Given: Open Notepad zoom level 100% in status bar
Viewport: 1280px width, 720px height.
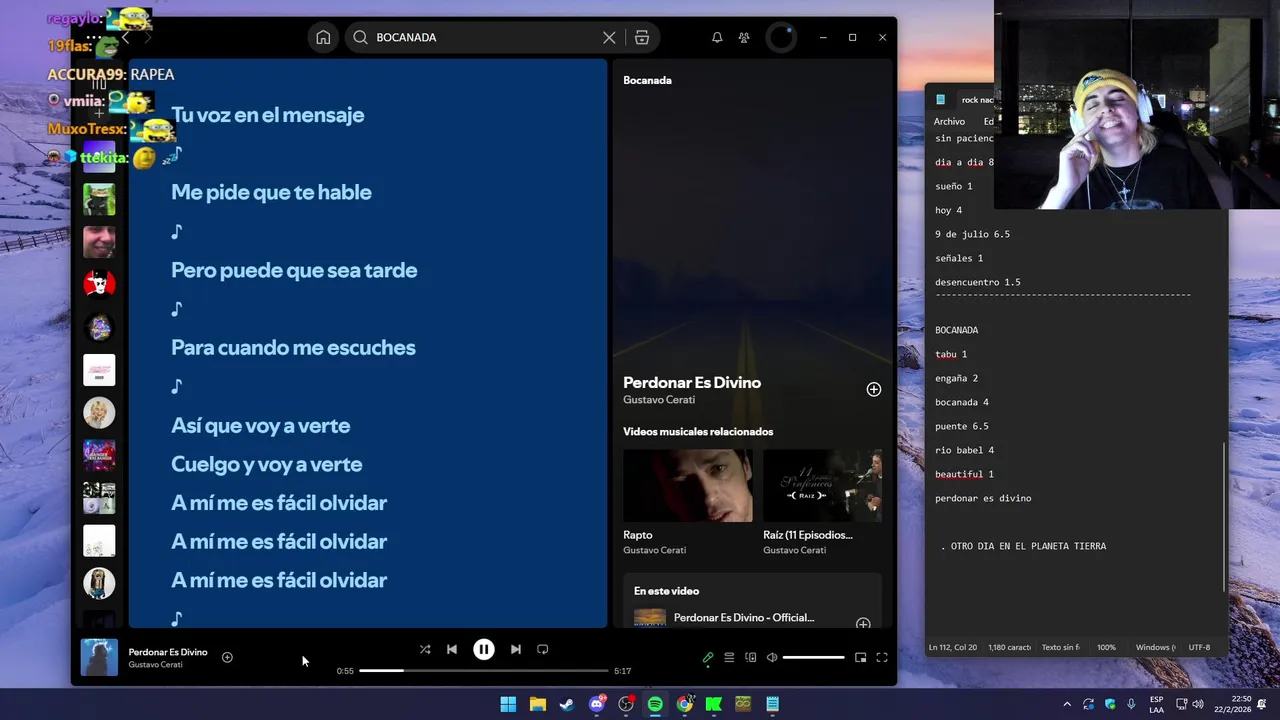Looking at the screenshot, I should point(1106,647).
